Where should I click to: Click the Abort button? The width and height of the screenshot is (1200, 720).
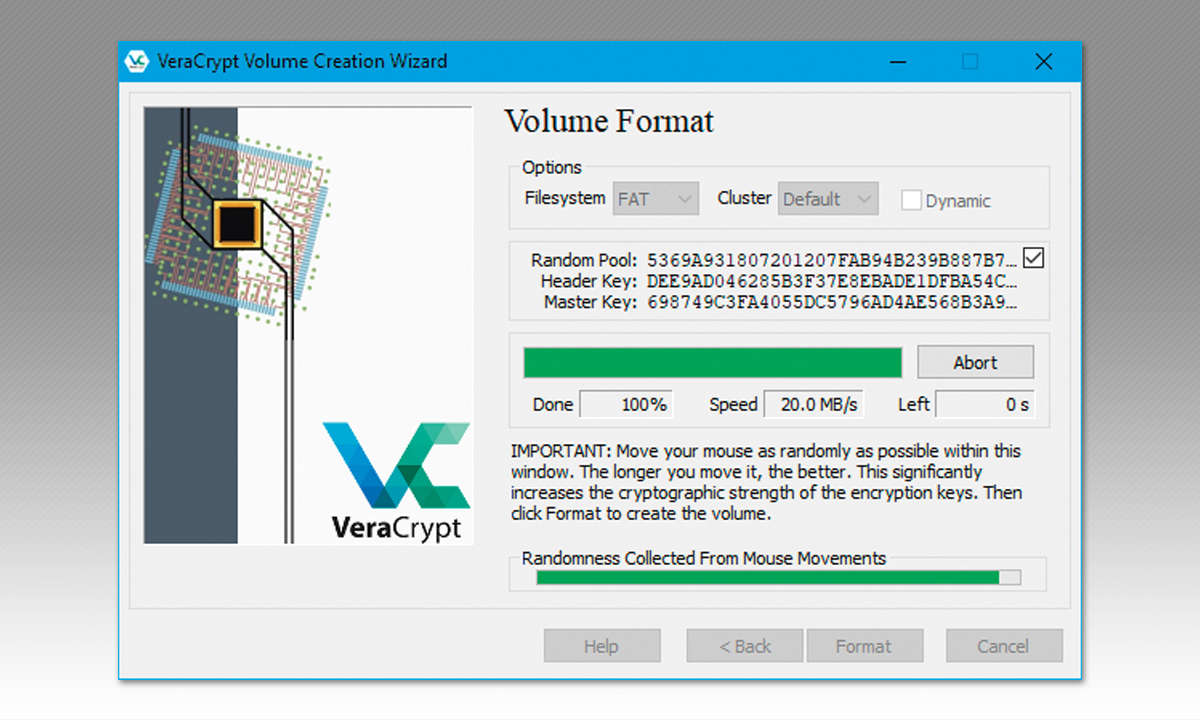click(975, 363)
